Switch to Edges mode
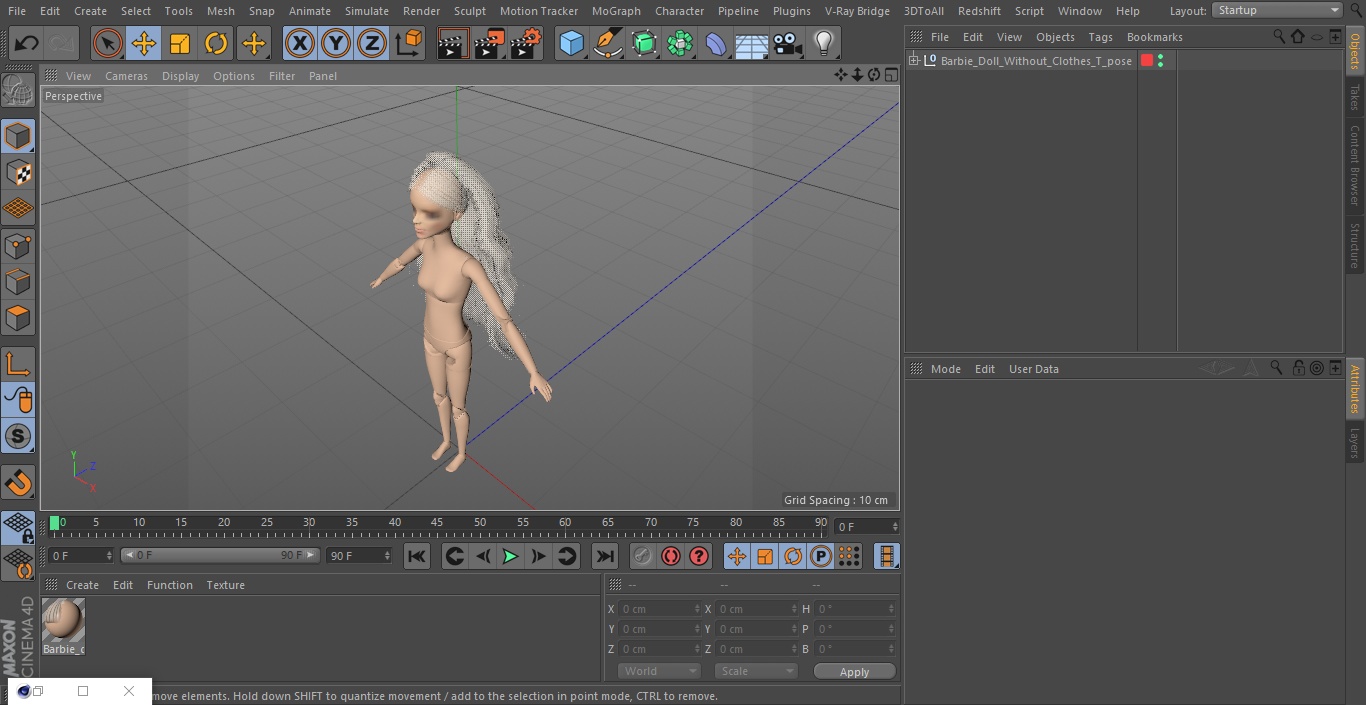 tap(18, 281)
